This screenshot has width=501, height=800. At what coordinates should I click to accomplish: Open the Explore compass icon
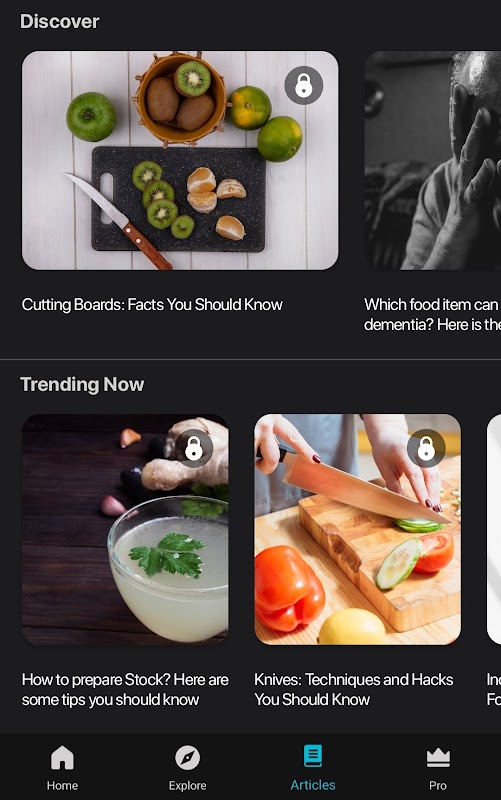tap(187, 757)
